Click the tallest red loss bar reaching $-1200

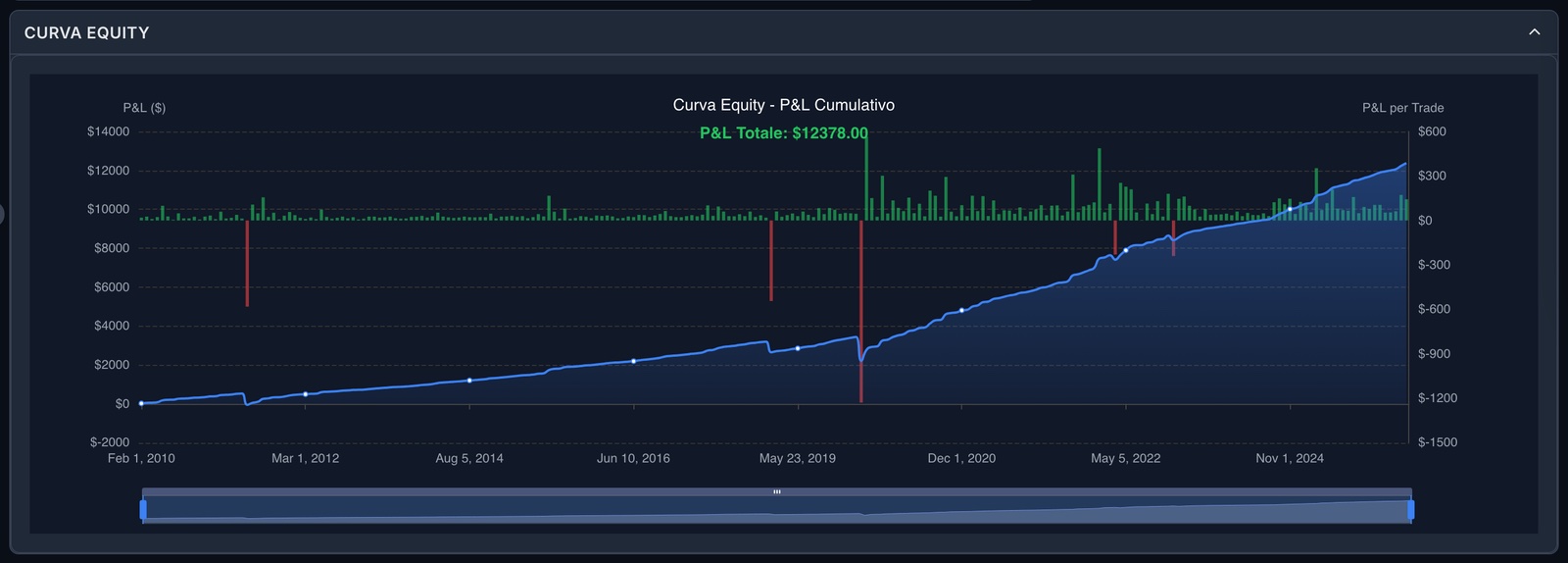pyautogui.click(x=861, y=311)
